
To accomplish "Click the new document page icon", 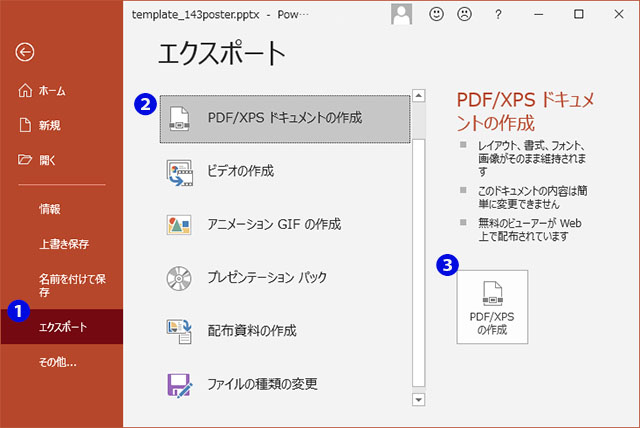I will (25, 125).
